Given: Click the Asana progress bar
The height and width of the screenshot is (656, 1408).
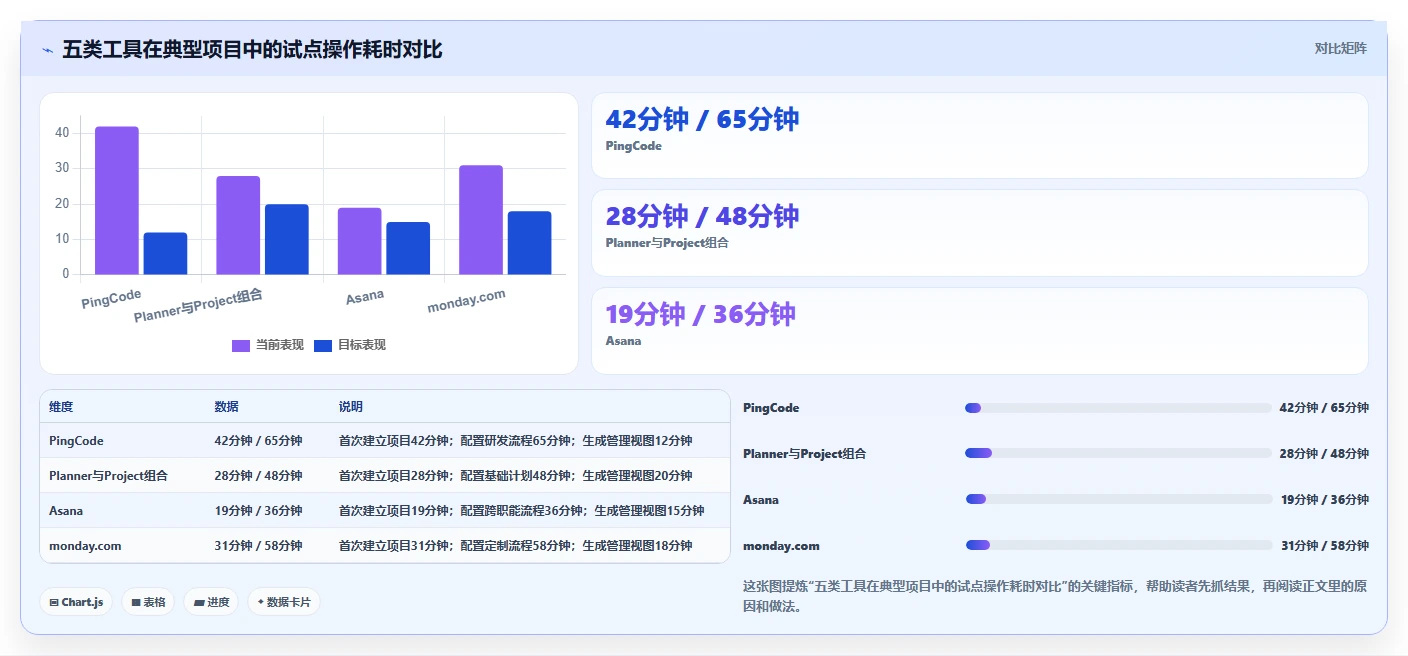Looking at the screenshot, I should [x=1118, y=499].
